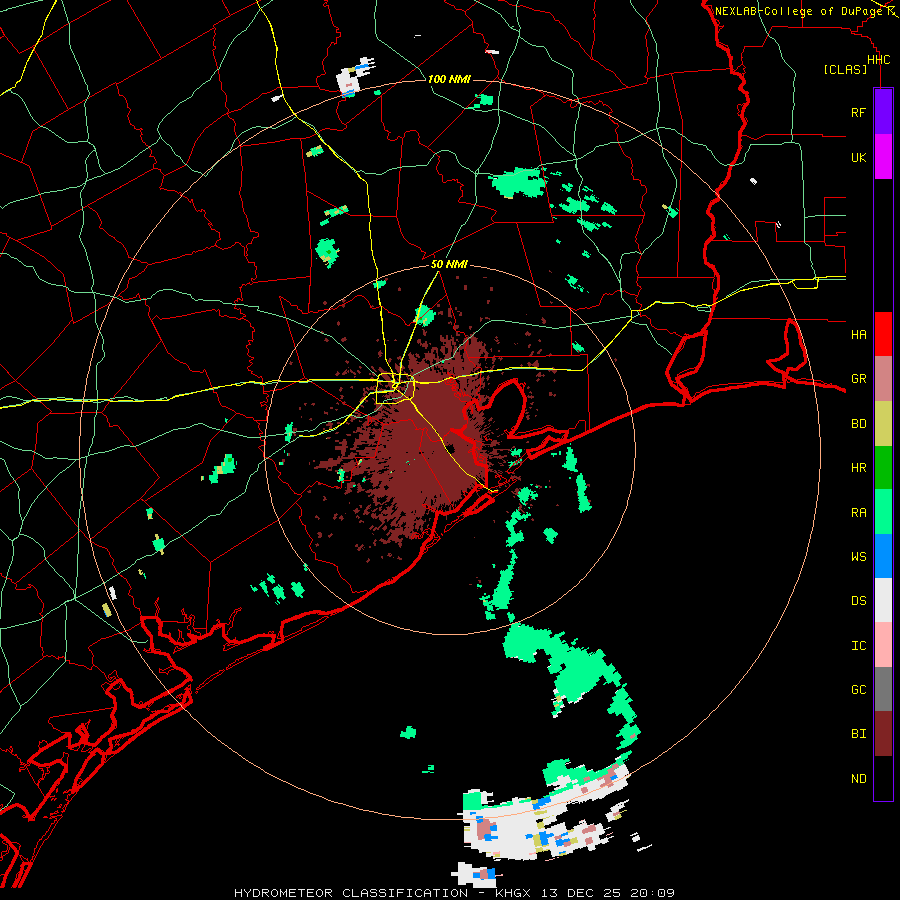The width and height of the screenshot is (900, 900).
Task: Click the "BD" legend label
Action: coord(858,424)
